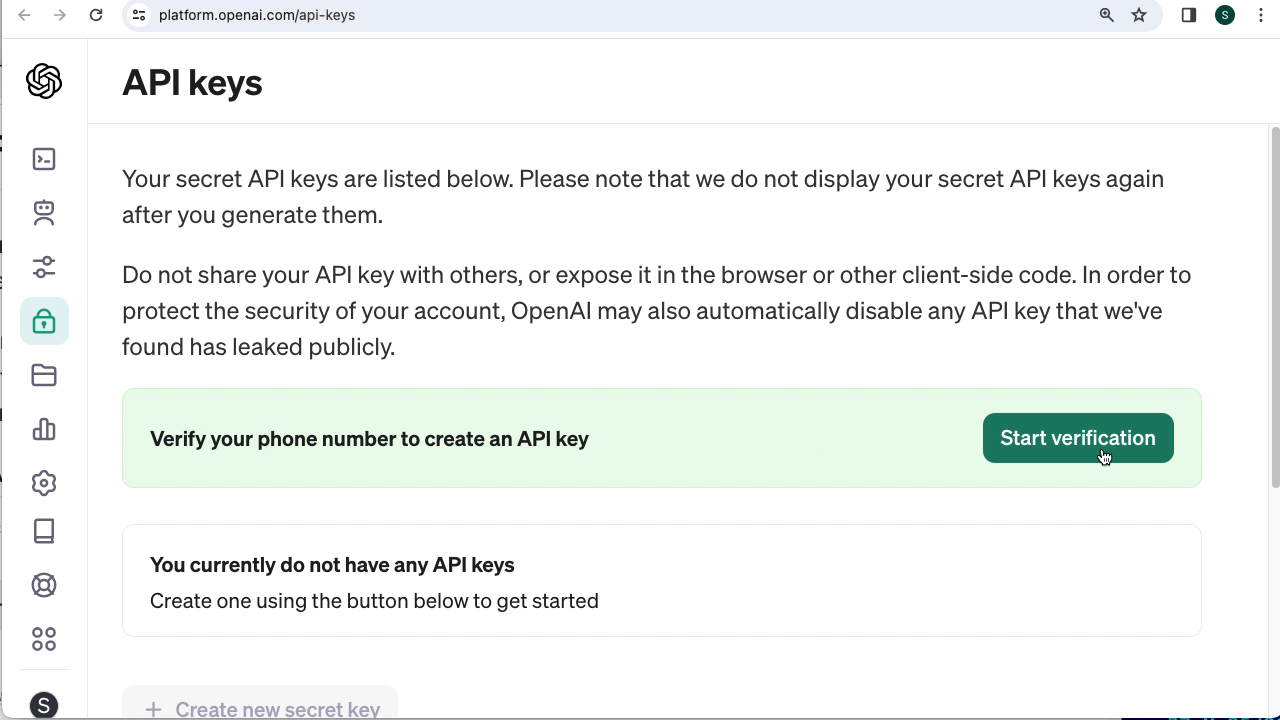The height and width of the screenshot is (720, 1280).
Task: Select the API keys lock icon
Action: [x=44, y=321]
